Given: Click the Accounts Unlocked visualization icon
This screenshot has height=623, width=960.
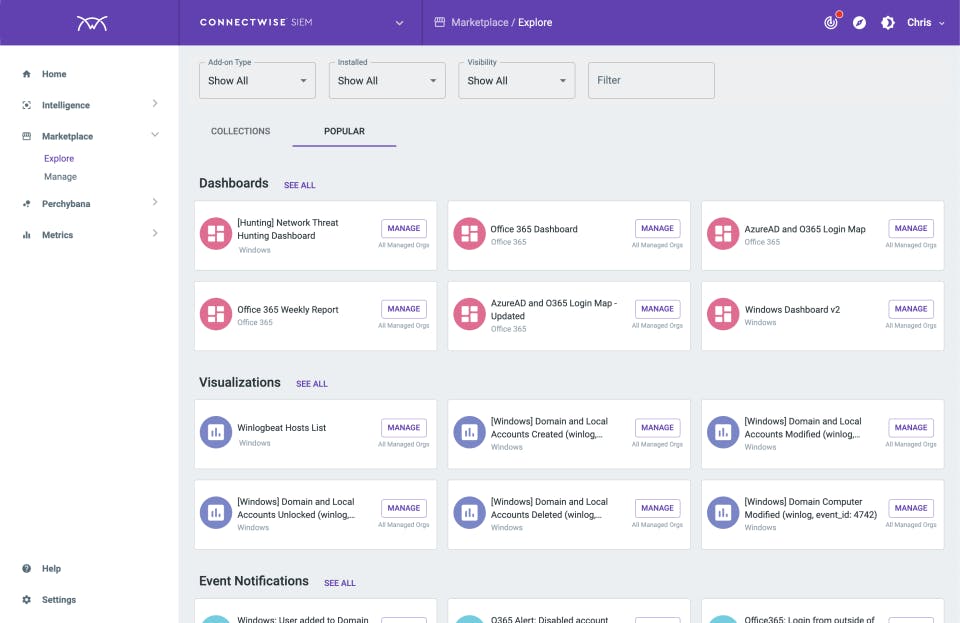Looking at the screenshot, I should pyautogui.click(x=216, y=513).
